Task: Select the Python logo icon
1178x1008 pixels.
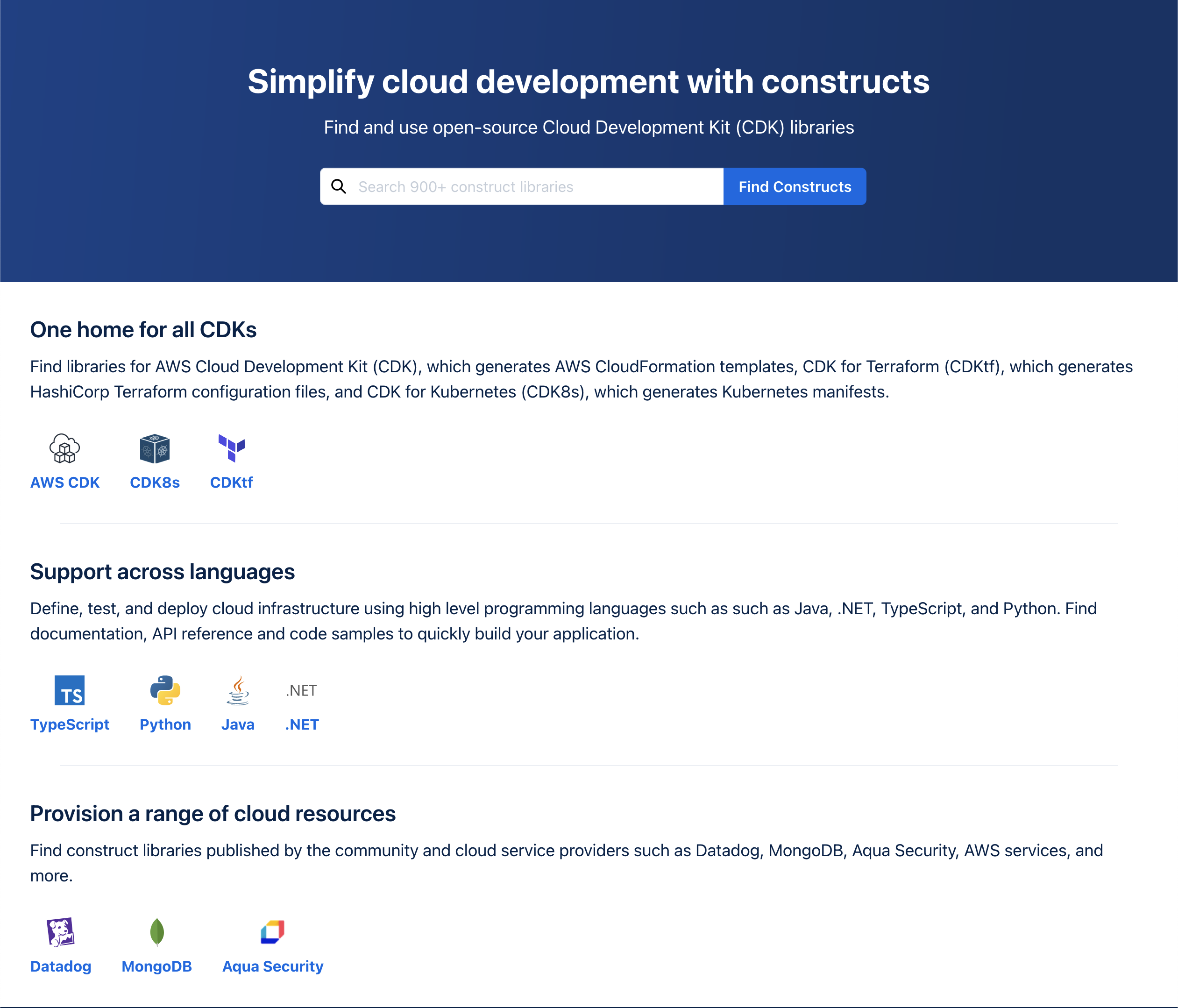Action: pos(164,691)
